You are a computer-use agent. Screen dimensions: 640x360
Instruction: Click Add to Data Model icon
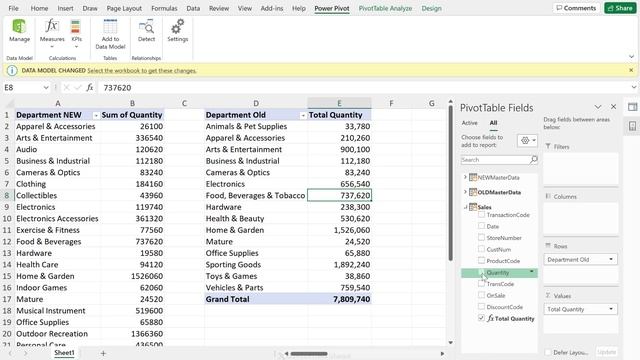tap(110, 27)
